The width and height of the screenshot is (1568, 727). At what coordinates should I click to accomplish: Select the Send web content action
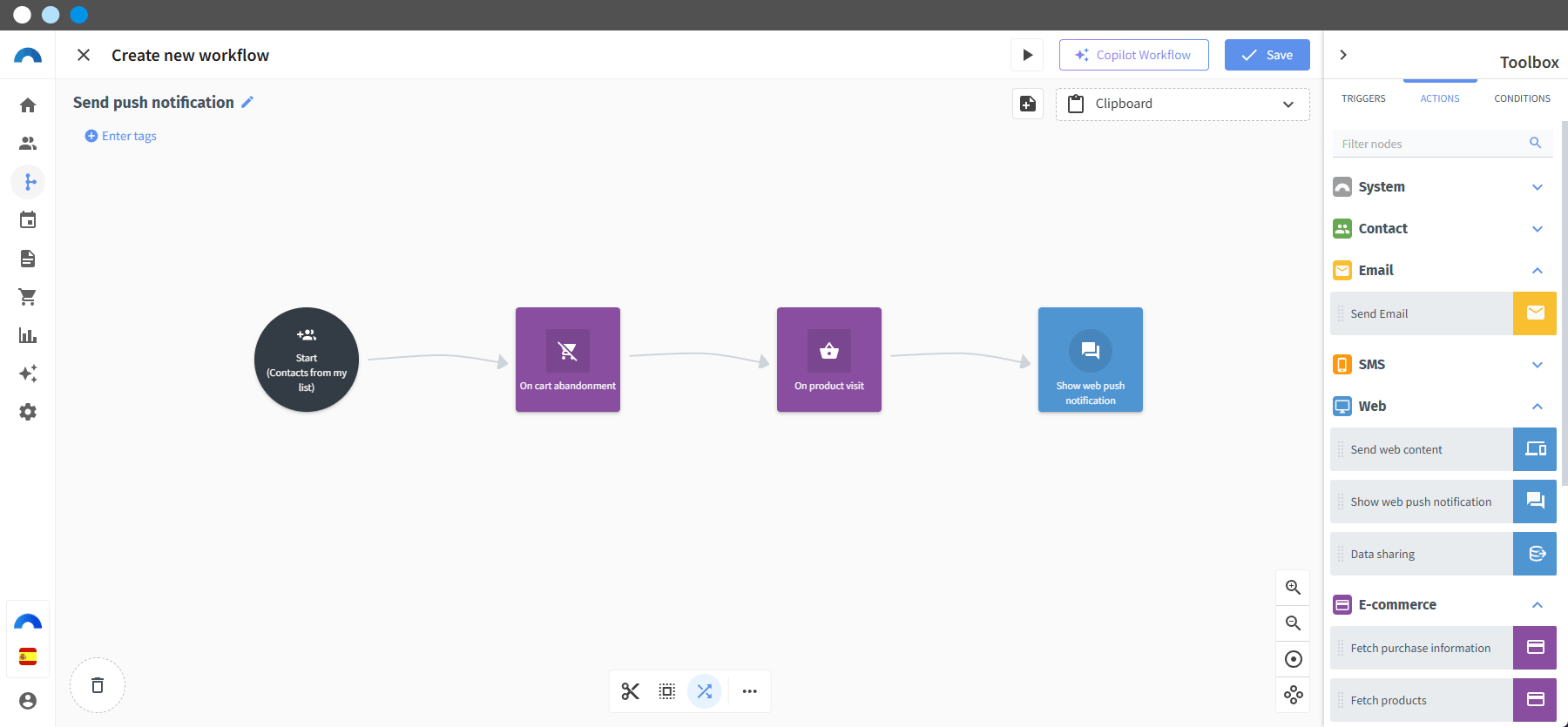coord(1443,449)
